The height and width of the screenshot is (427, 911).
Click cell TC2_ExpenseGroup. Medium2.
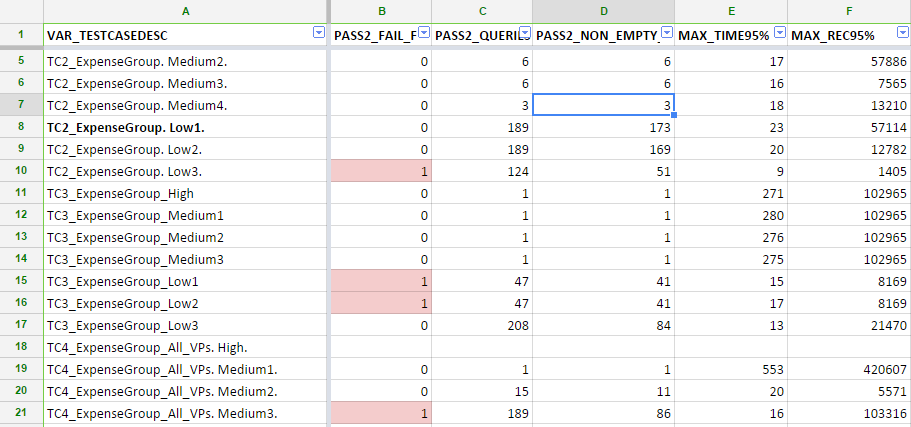coord(186,61)
